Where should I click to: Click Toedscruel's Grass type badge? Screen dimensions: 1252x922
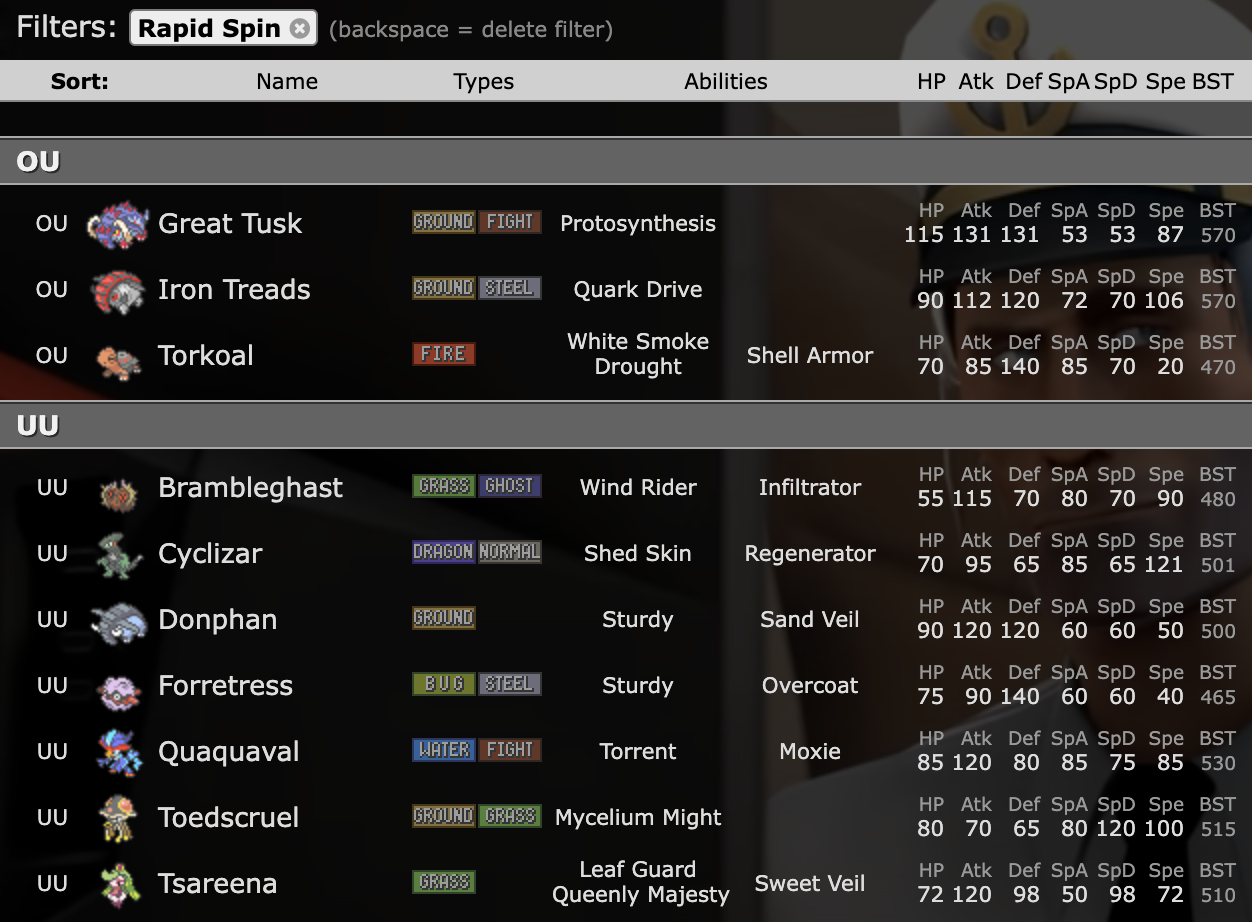coord(510,816)
